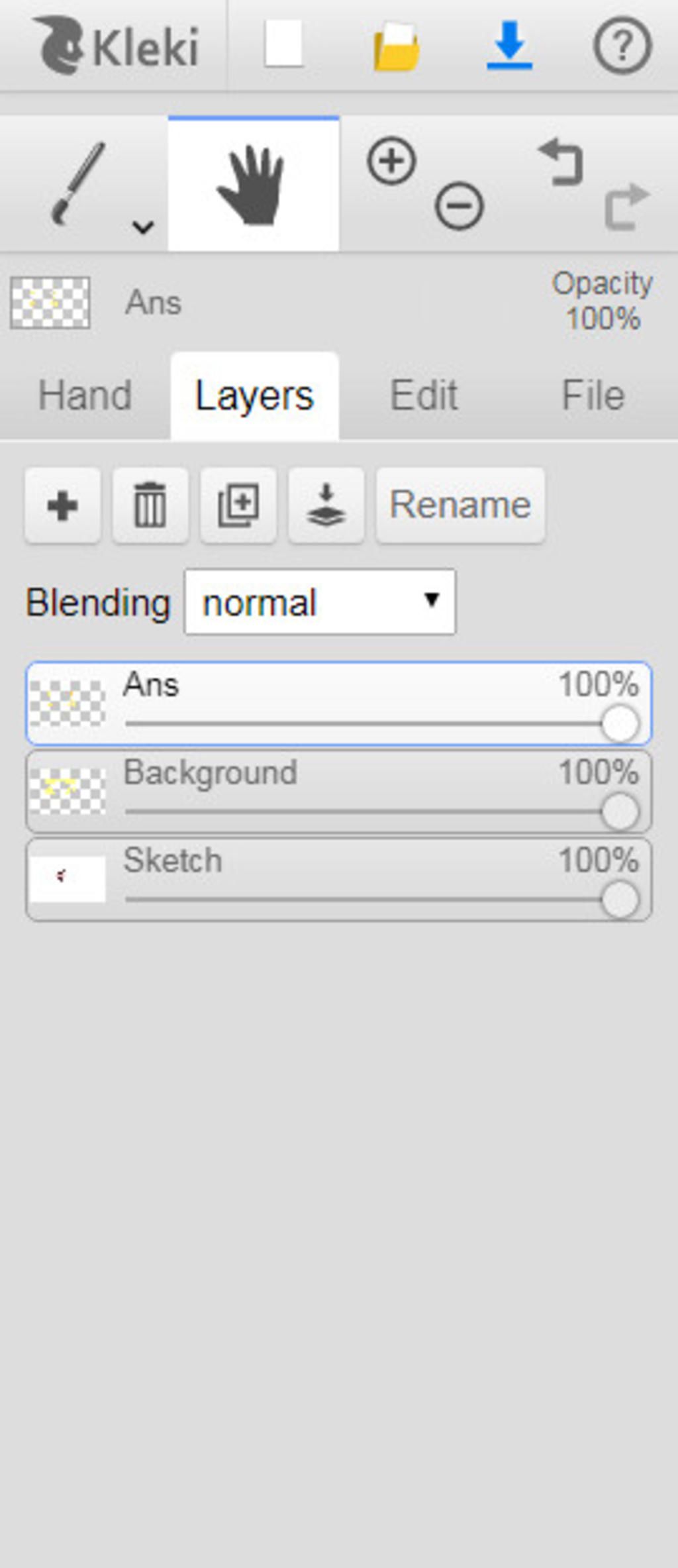Viewport: 678px width, 1568px height.
Task: Merge layer down icon
Action: tap(326, 505)
